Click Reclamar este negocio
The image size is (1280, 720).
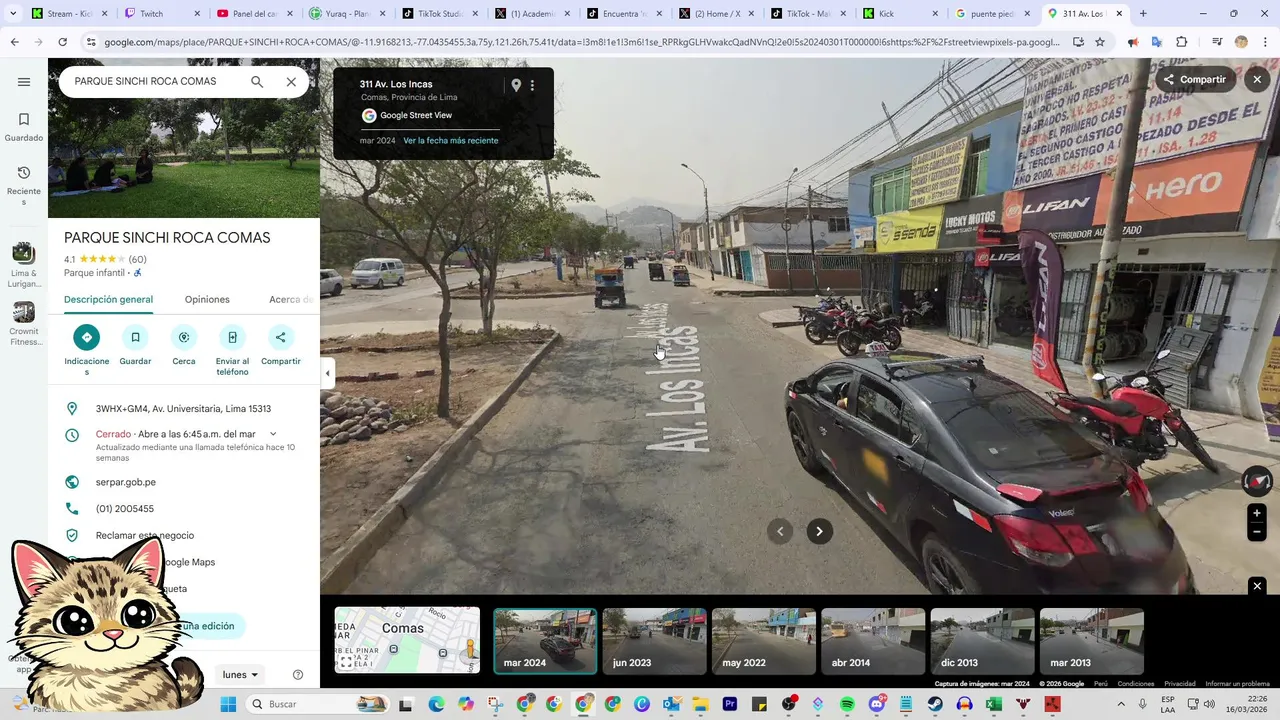point(145,536)
